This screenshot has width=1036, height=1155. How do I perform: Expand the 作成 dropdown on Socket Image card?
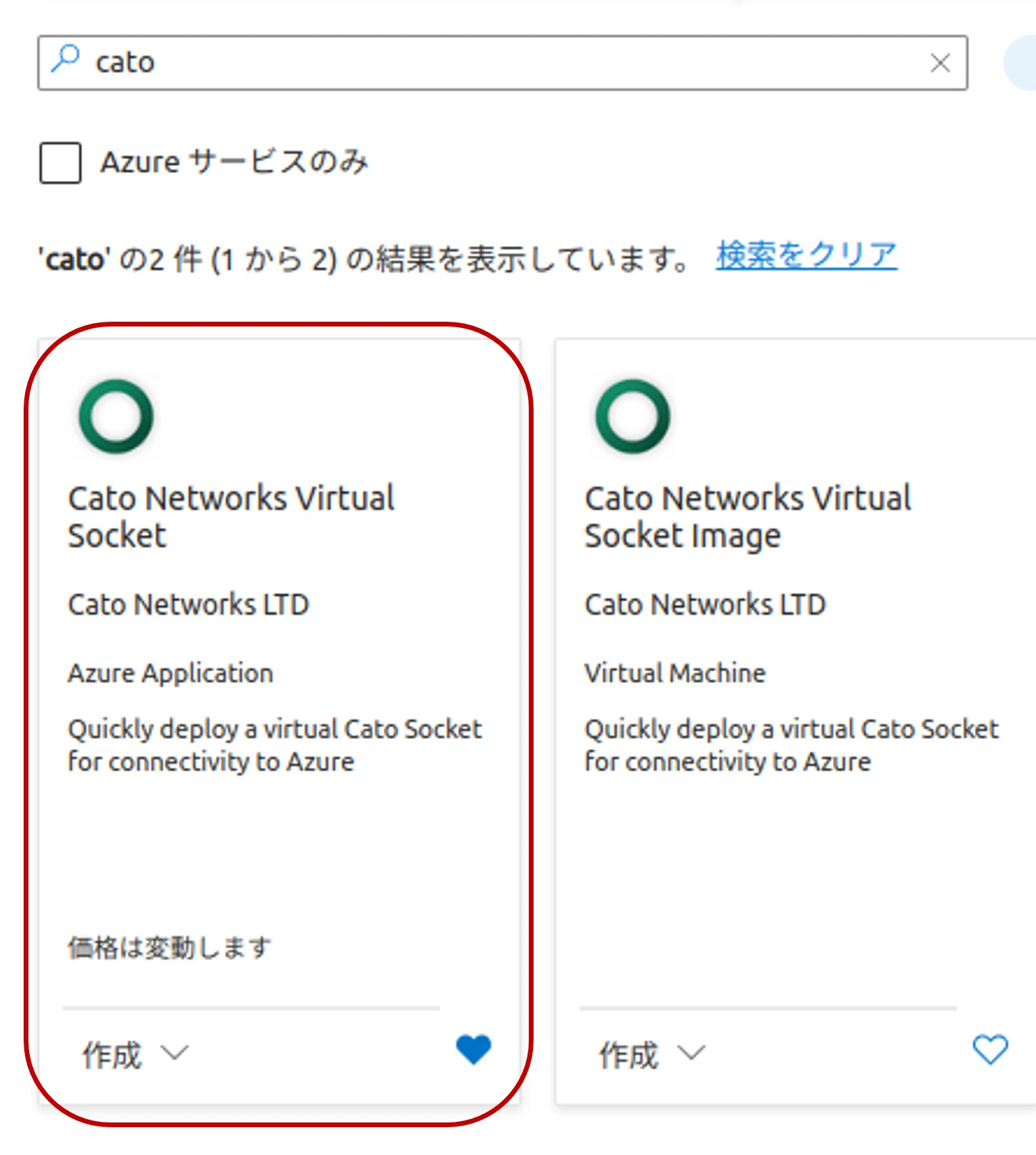(x=652, y=1054)
